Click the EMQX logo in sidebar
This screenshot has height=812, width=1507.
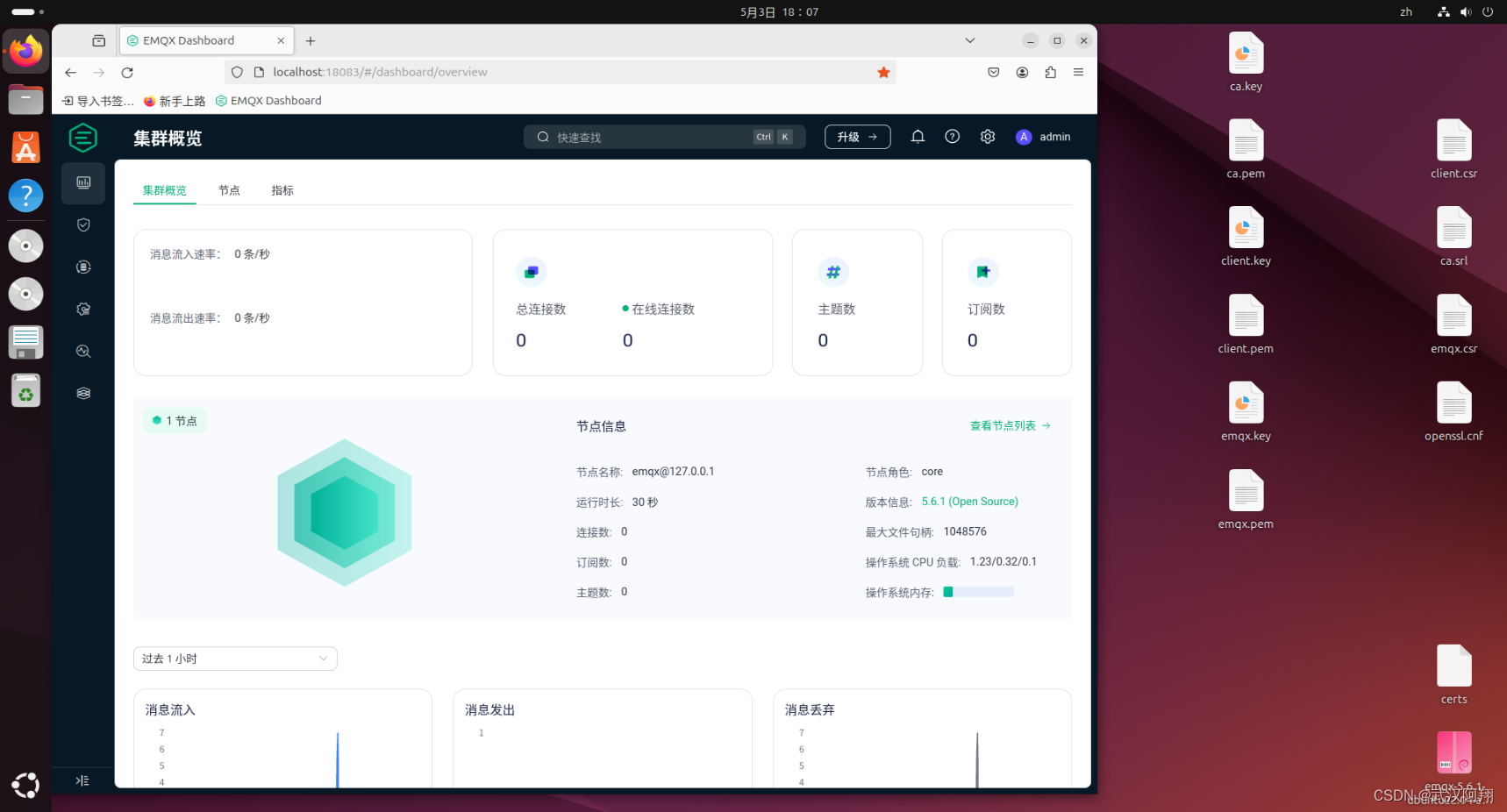coord(82,138)
